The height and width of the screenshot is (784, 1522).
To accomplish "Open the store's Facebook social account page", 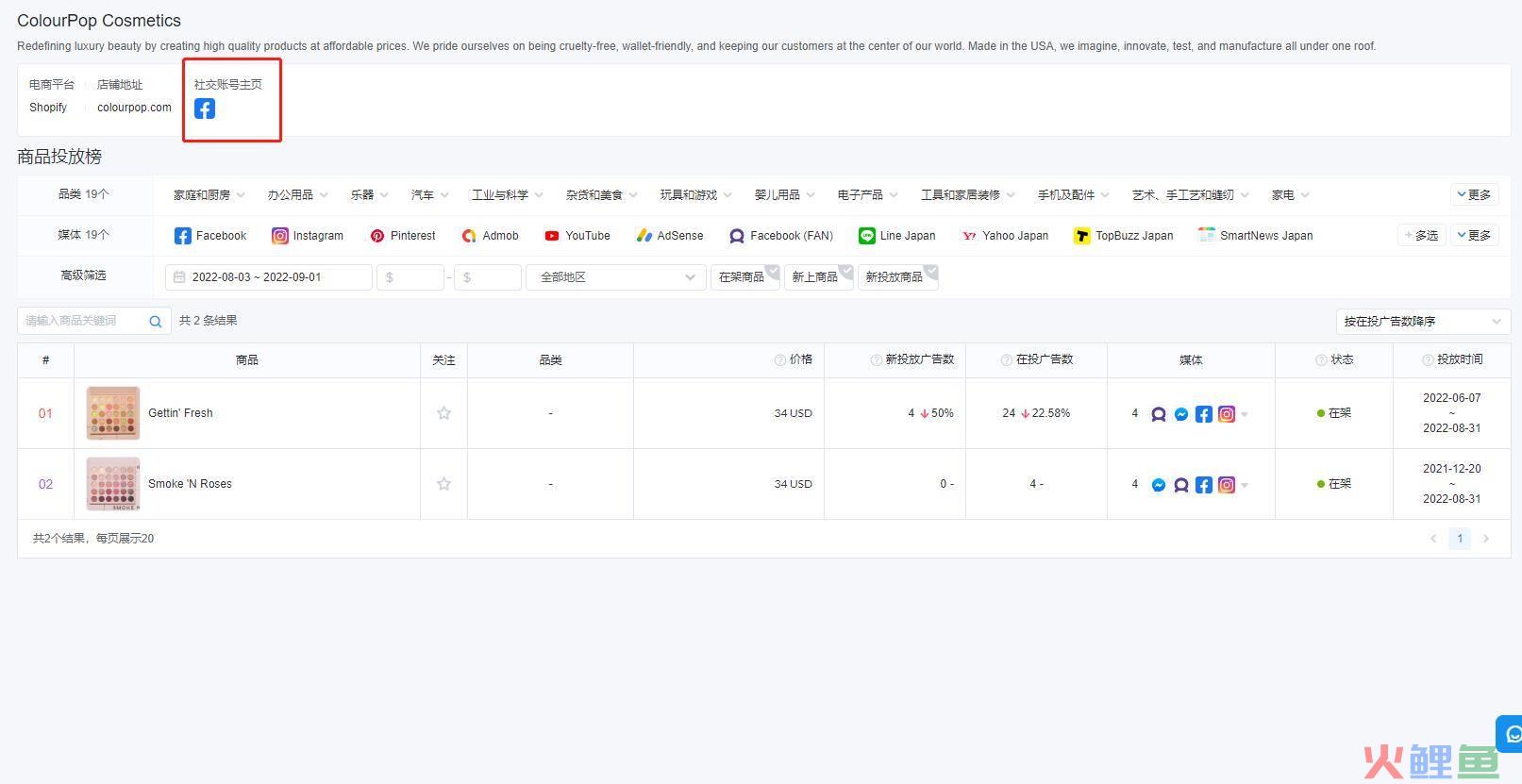I will [x=205, y=108].
